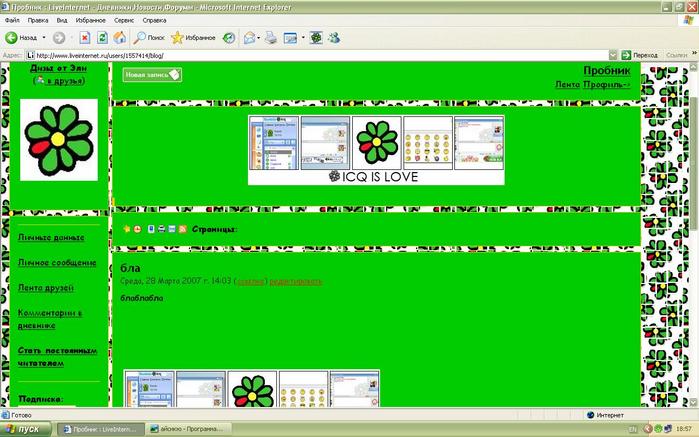
Task: Switch to the Программа taskbar window
Action: (x=190, y=429)
